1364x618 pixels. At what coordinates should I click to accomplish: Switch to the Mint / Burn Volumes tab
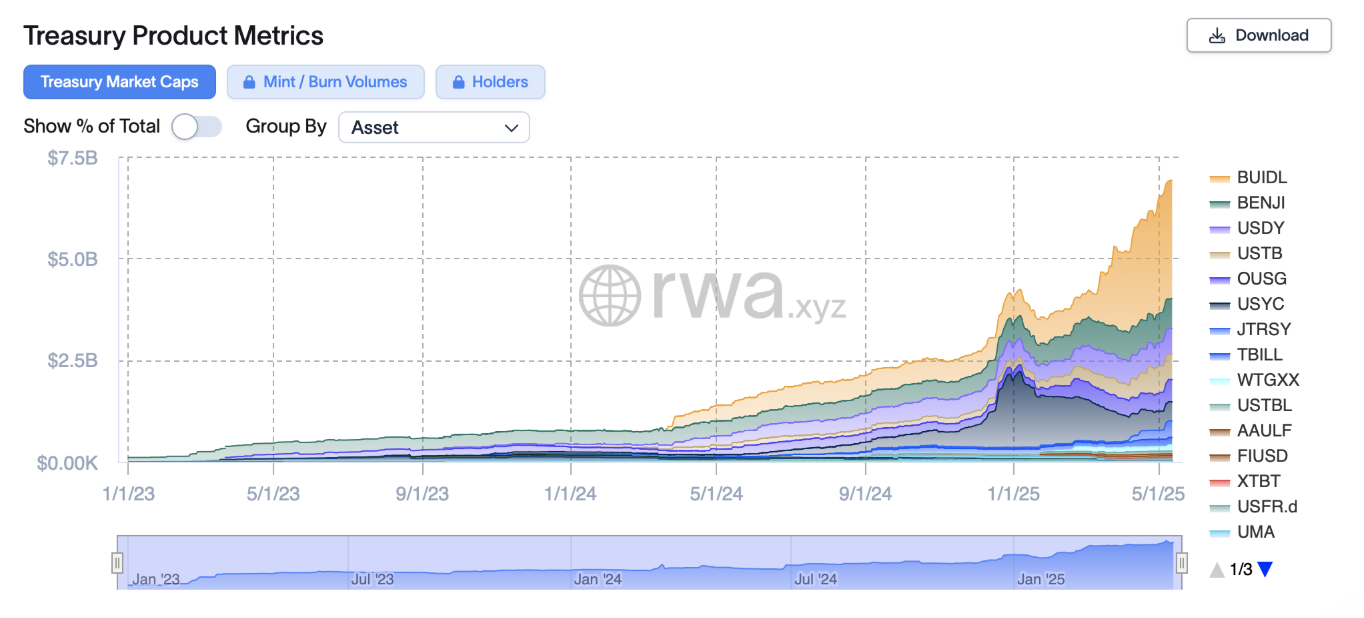(x=325, y=82)
